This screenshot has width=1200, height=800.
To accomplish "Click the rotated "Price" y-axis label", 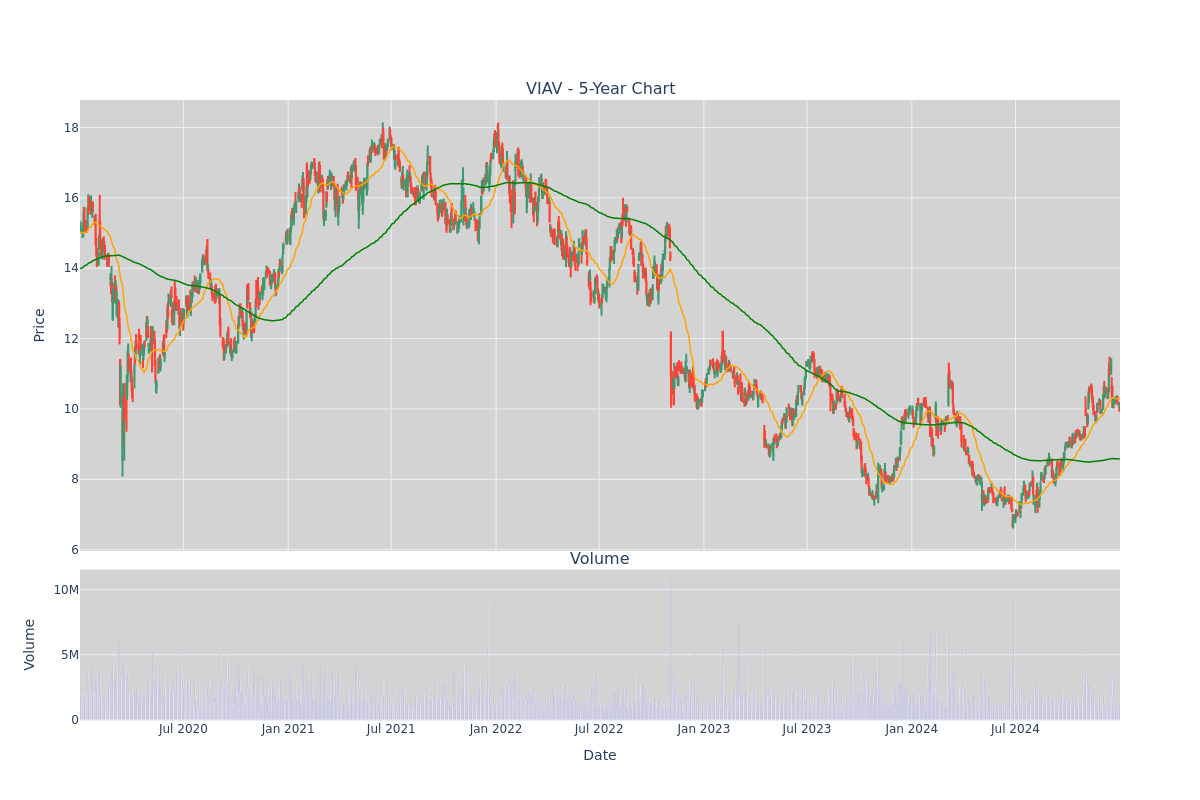I will pyautogui.click(x=40, y=325).
